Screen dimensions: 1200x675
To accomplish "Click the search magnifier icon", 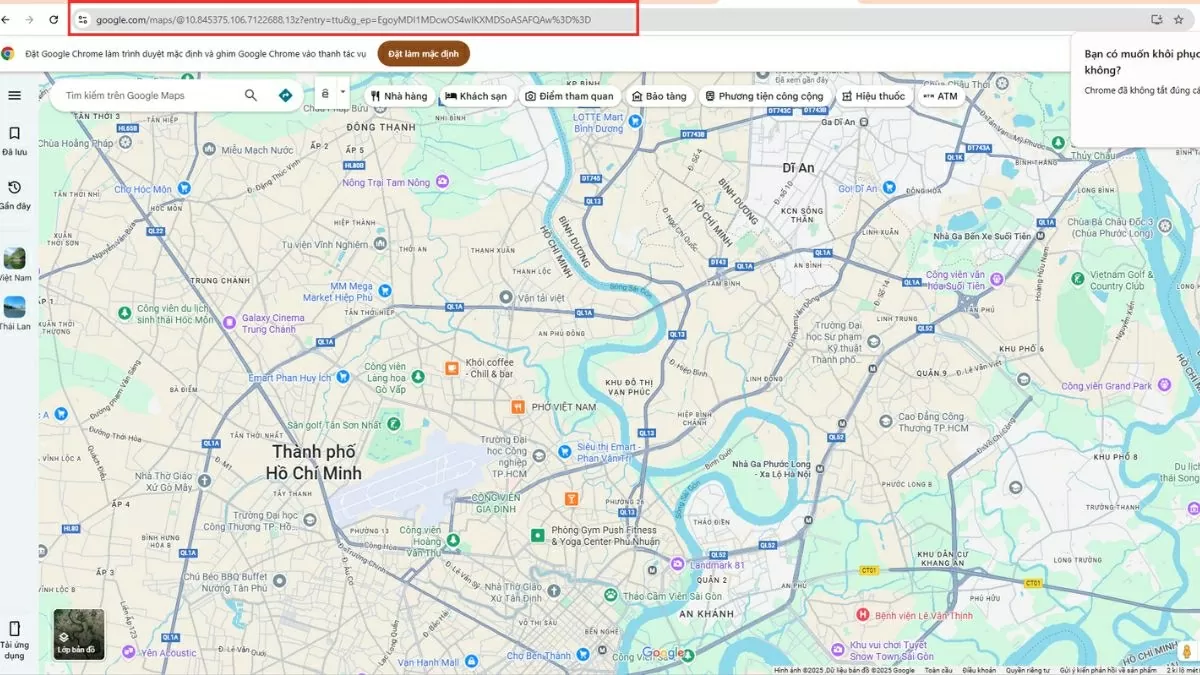I will [251, 95].
